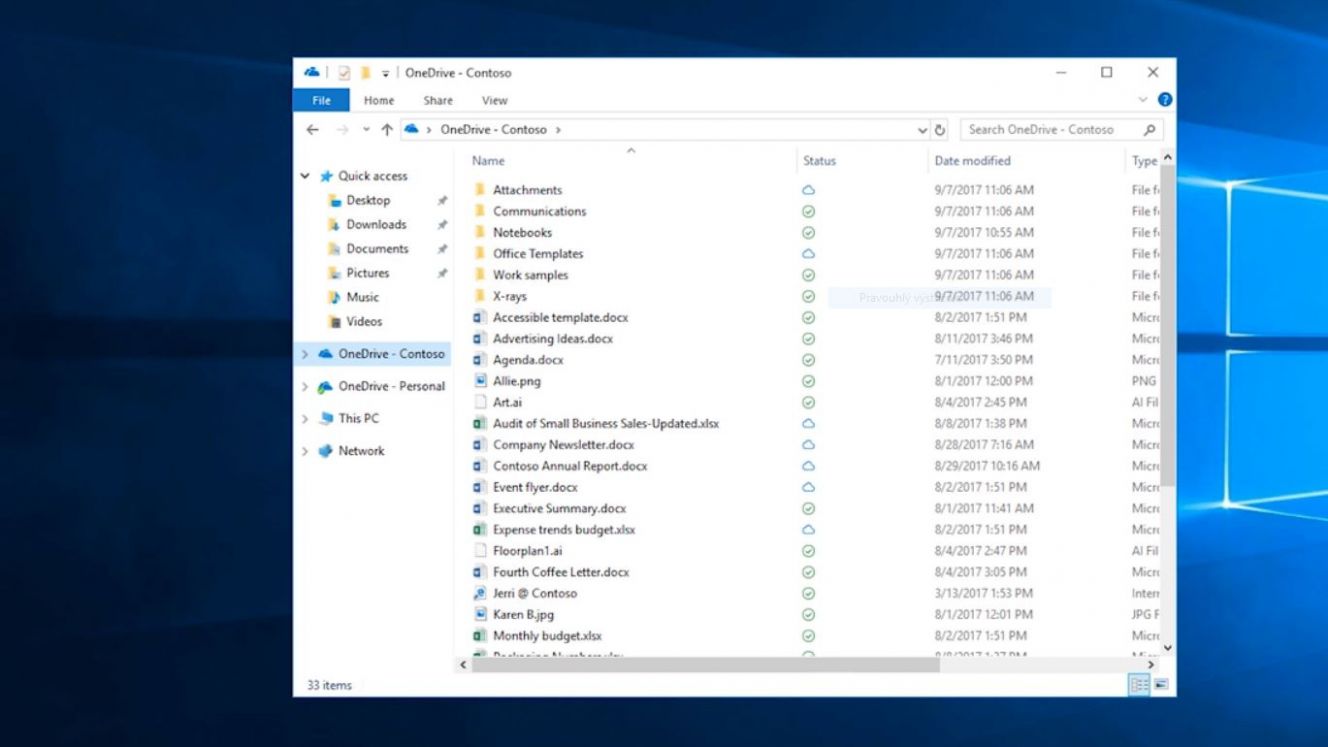Expand the OneDrive - Personal tree node
The height and width of the screenshot is (747, 1328).
coord(305,386)
